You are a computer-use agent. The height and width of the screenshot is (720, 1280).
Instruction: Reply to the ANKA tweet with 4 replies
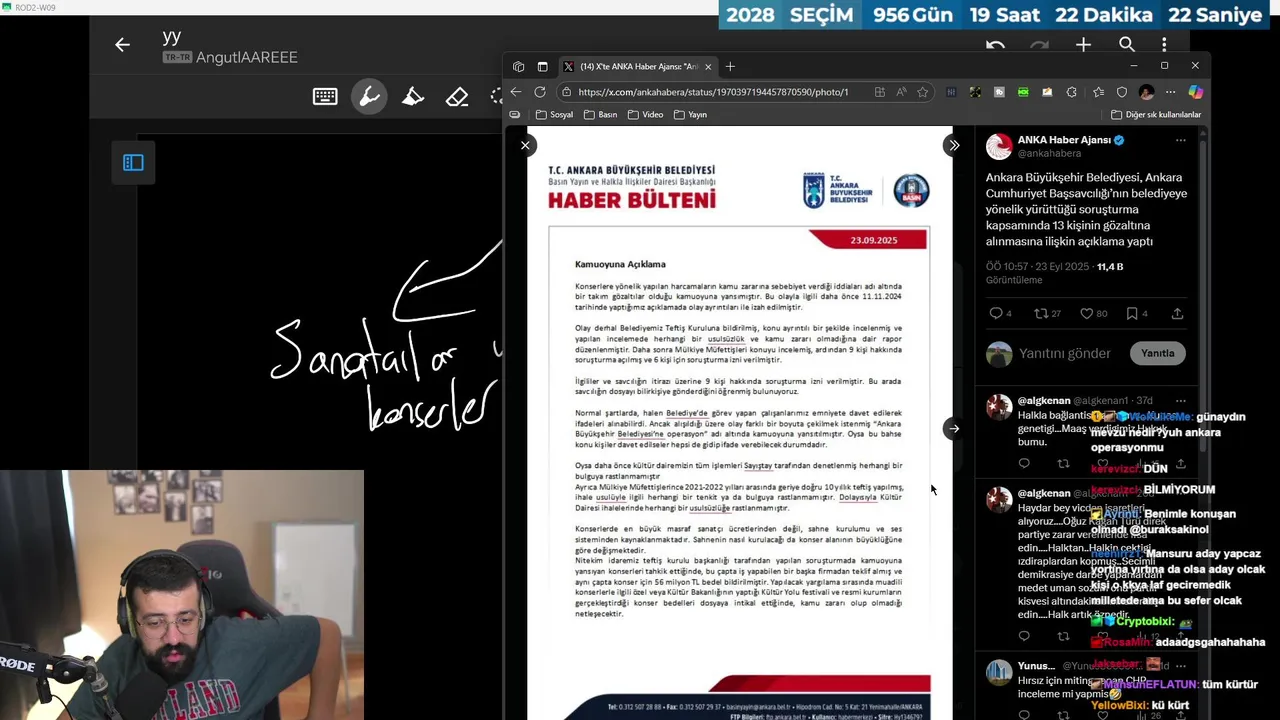click(1001, 314)
